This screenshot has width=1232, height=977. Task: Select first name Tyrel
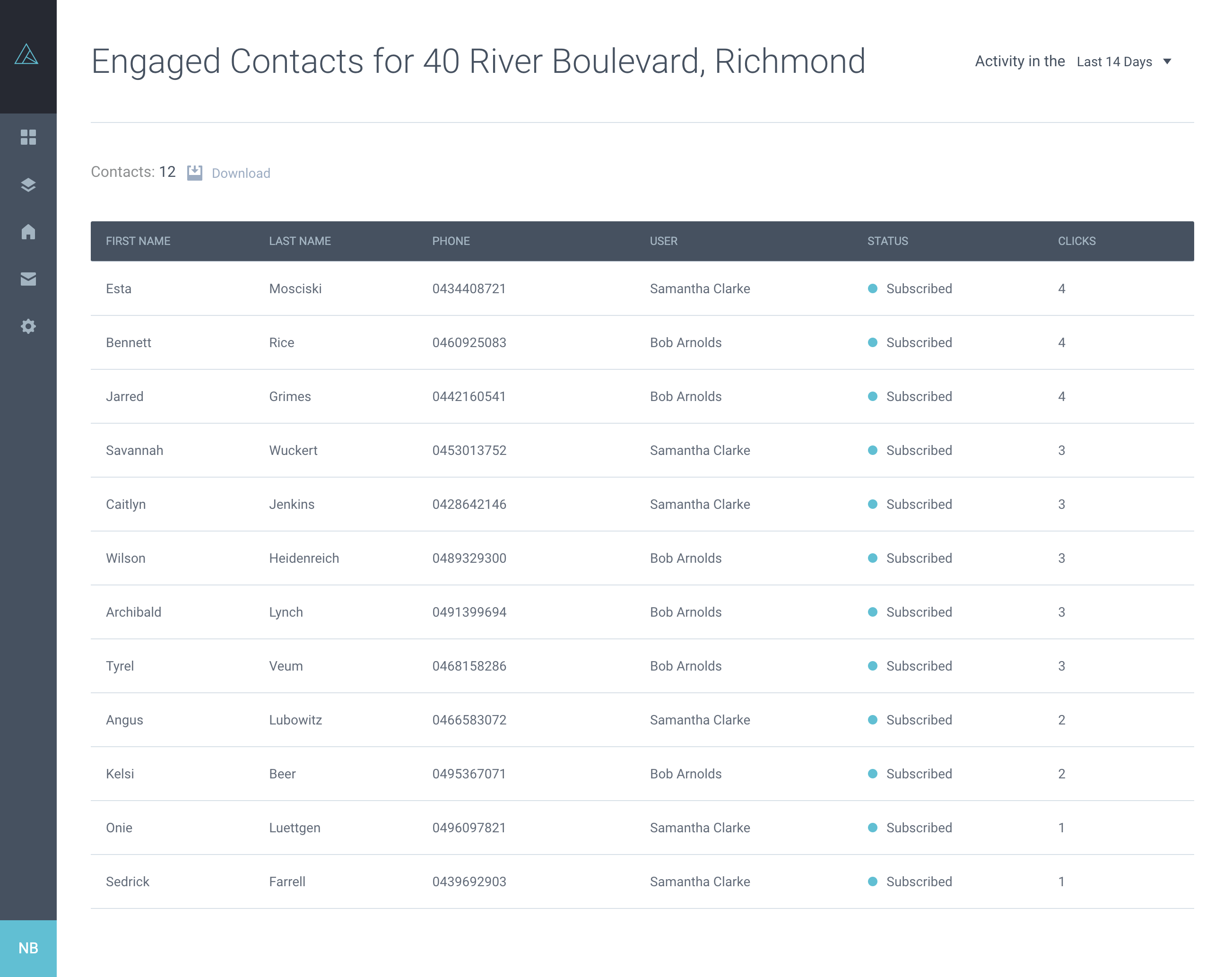click(120, 666)
